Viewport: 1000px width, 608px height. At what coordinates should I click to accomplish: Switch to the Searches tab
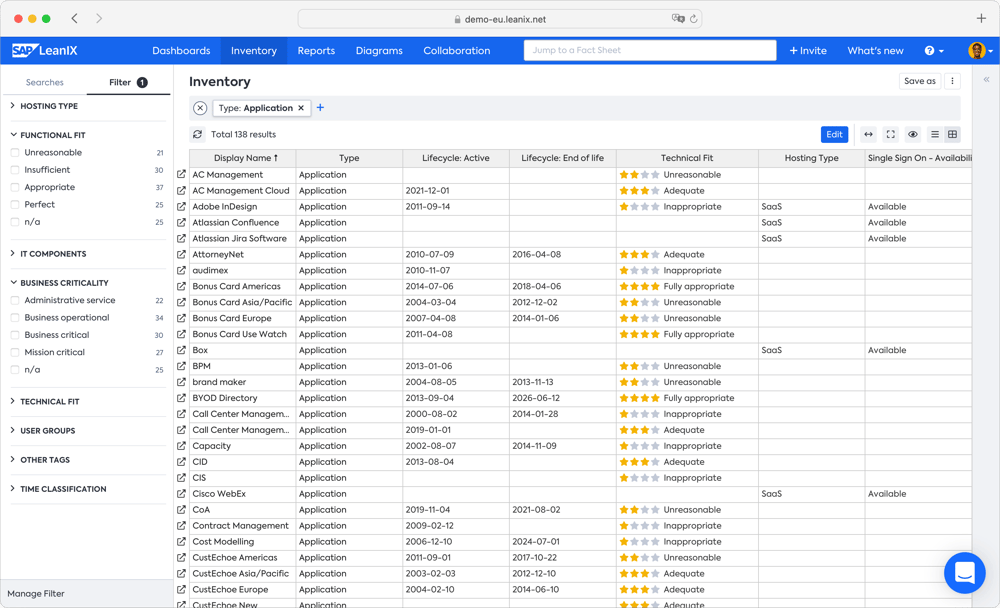pyautogui.click(x=44, y=83)
